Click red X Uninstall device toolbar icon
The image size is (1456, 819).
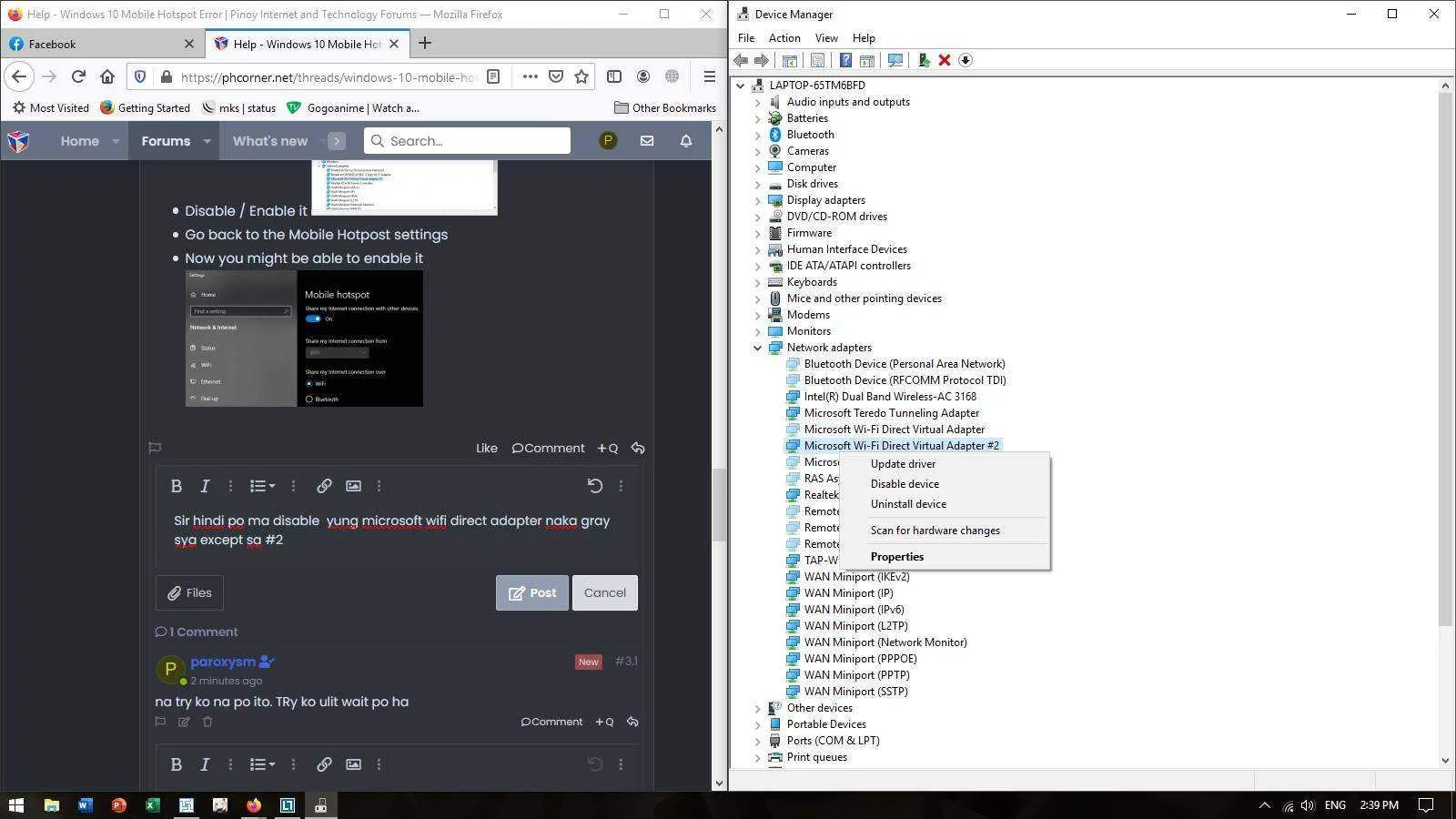(x=945, y=60)
